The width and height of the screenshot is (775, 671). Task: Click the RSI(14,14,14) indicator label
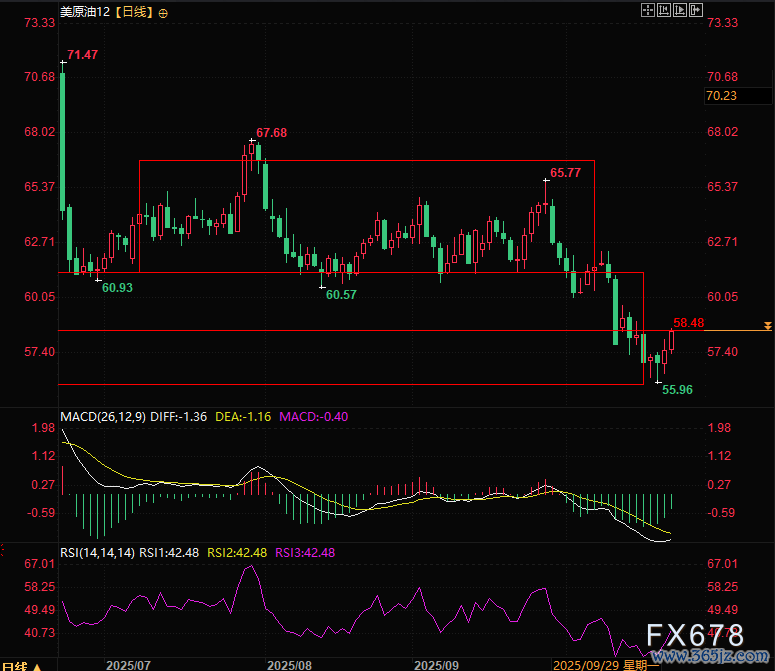97,552
